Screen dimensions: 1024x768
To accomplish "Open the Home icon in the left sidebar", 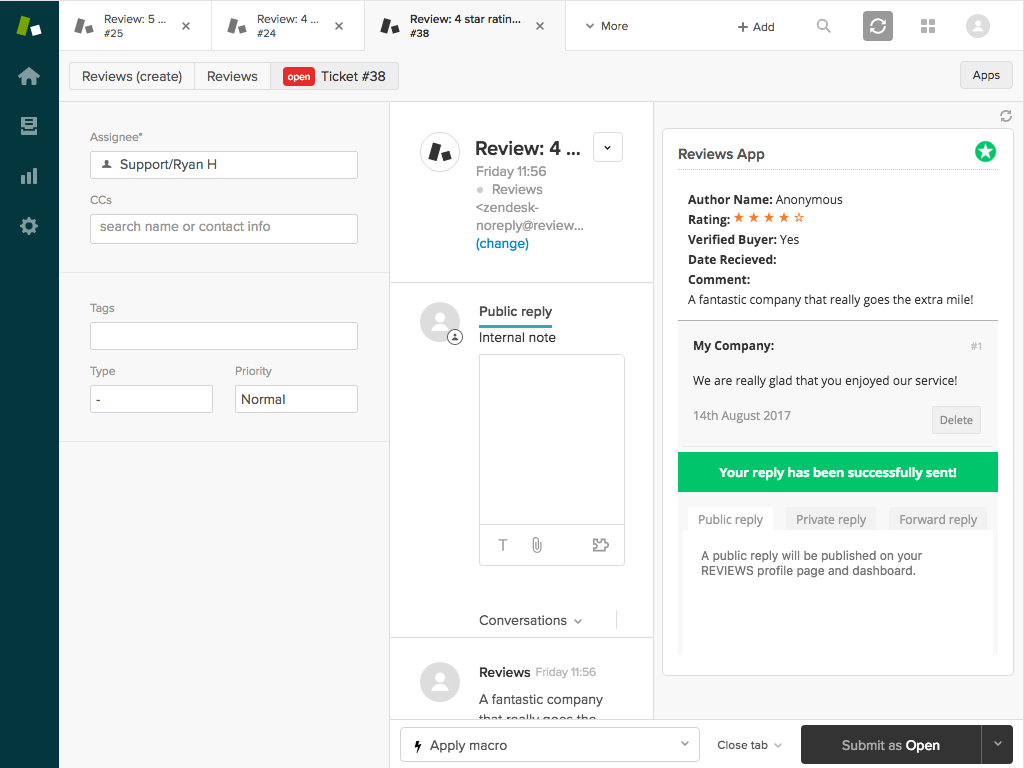I will pos(28,75).
